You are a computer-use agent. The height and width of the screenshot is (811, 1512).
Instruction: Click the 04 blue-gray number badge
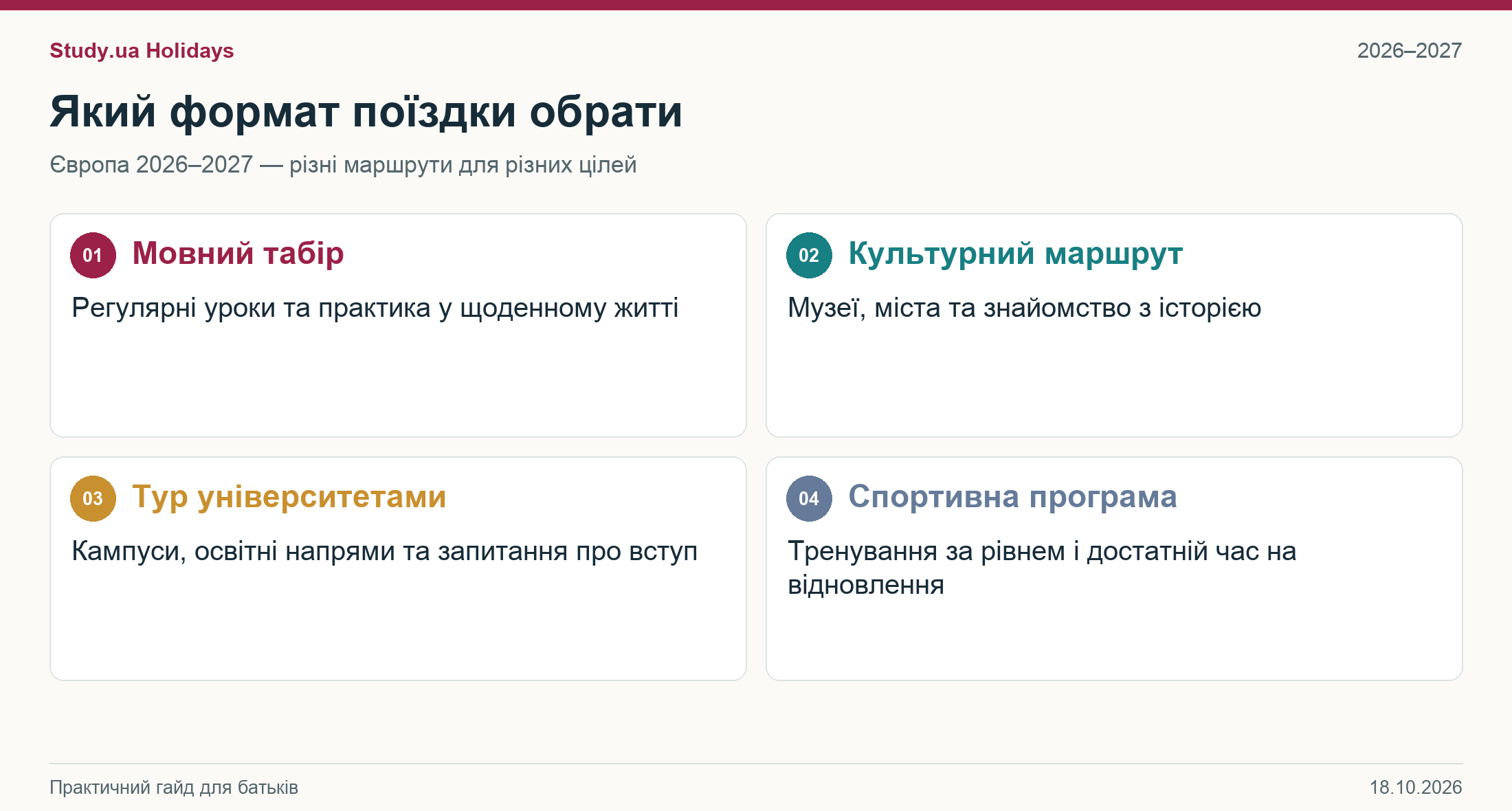pos(809,498)
